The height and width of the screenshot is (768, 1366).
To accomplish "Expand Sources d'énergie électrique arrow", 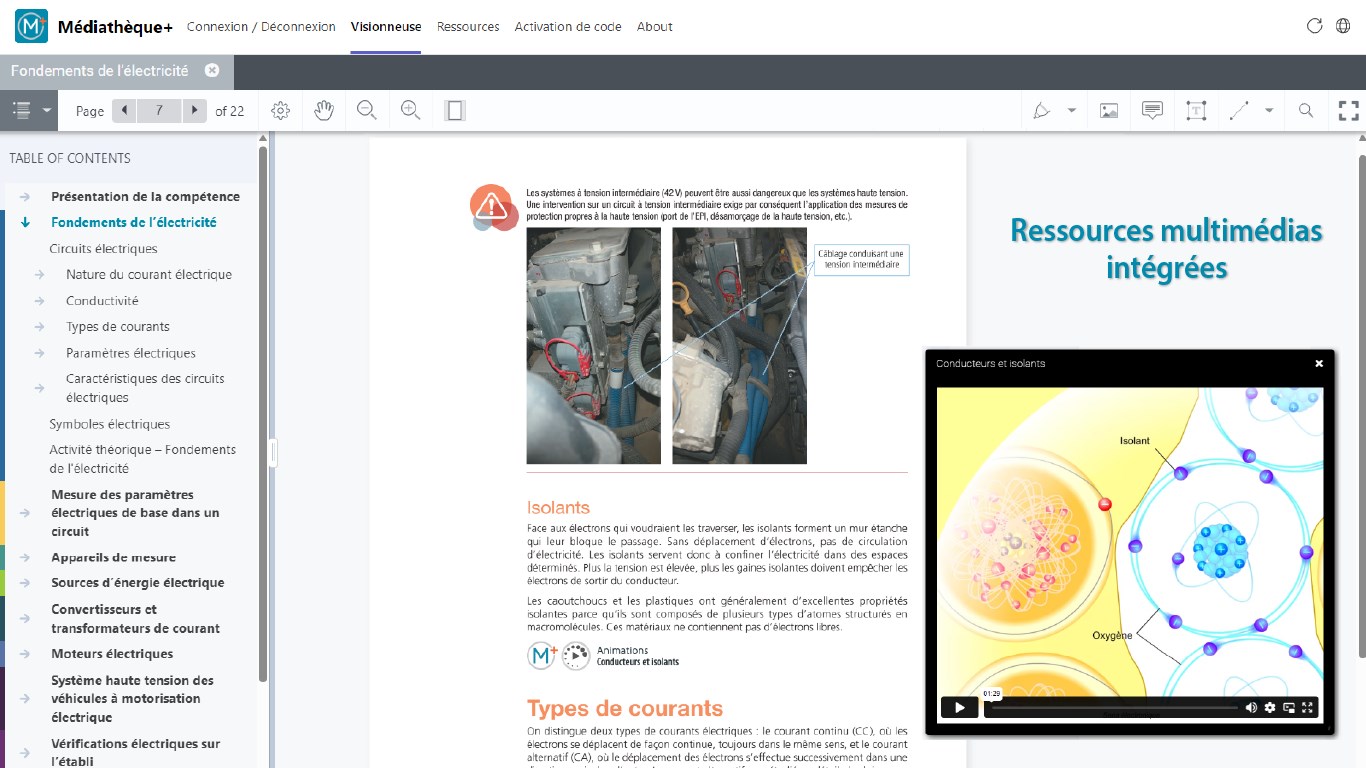I will [x=25, y=583].
